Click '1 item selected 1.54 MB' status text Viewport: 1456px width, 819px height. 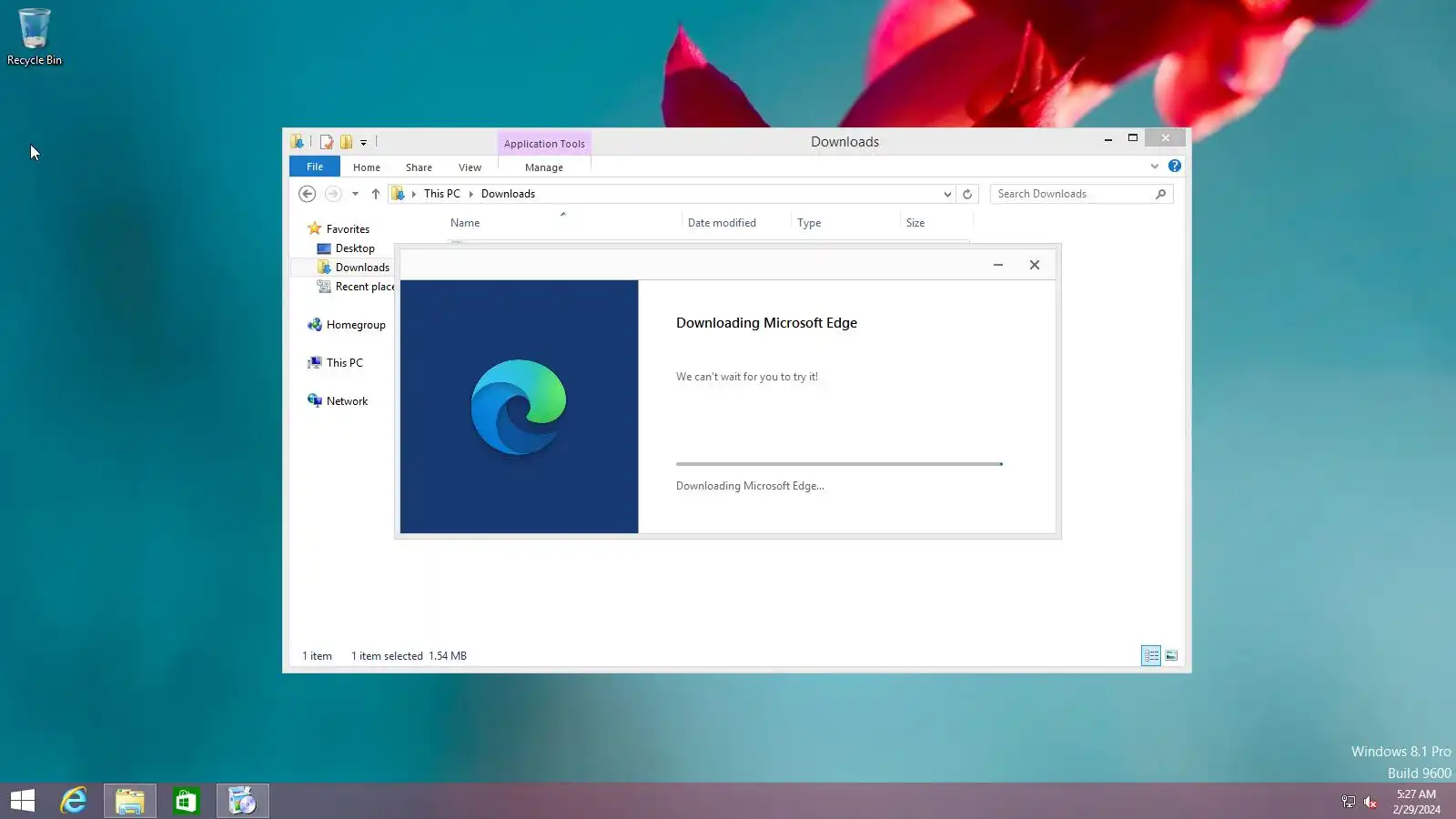(x=409, y=656)
